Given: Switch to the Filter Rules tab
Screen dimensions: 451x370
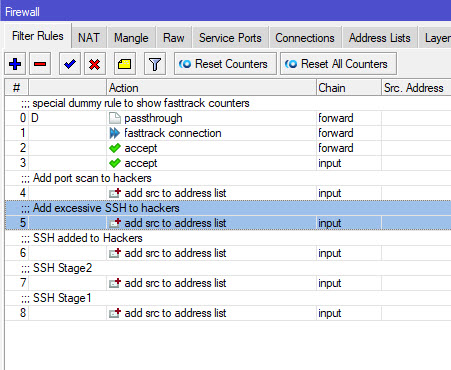Looking at the screenshot, I should (x=38, y=36).
